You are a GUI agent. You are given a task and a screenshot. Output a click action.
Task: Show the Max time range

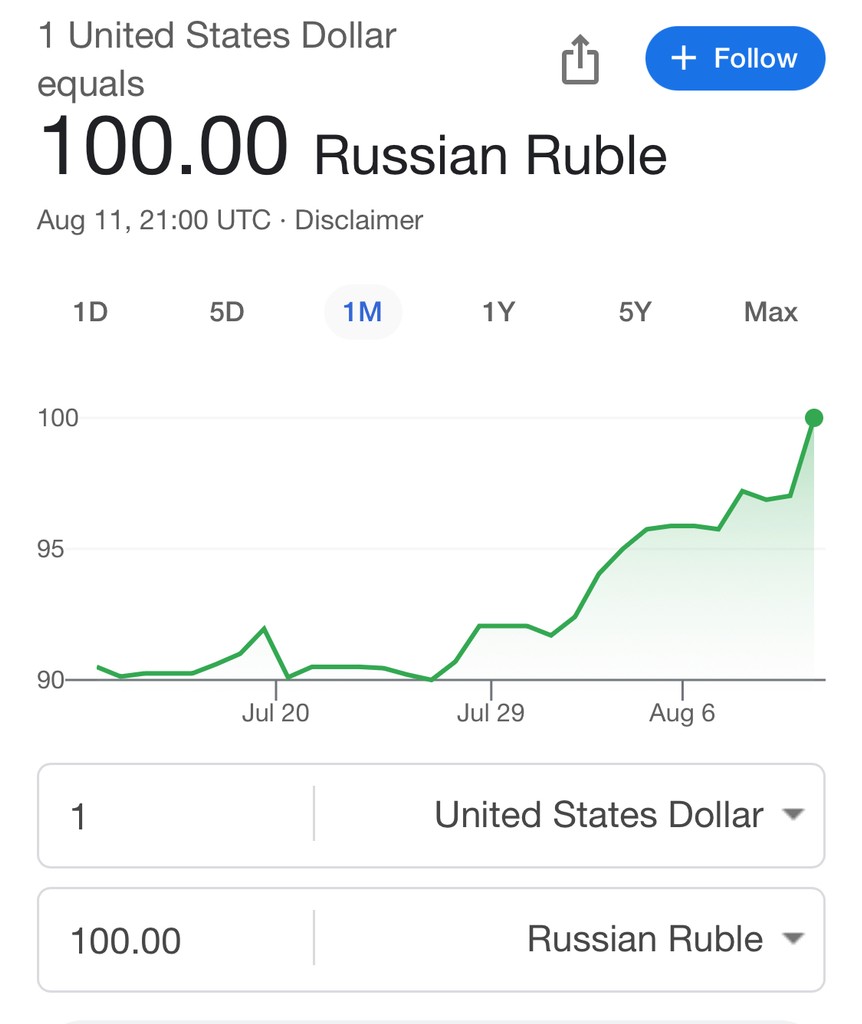click(770, 312)
